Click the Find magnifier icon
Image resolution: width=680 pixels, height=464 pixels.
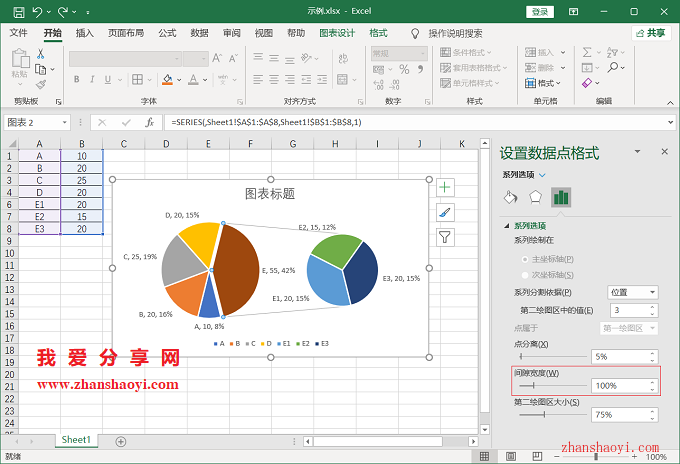613,68
